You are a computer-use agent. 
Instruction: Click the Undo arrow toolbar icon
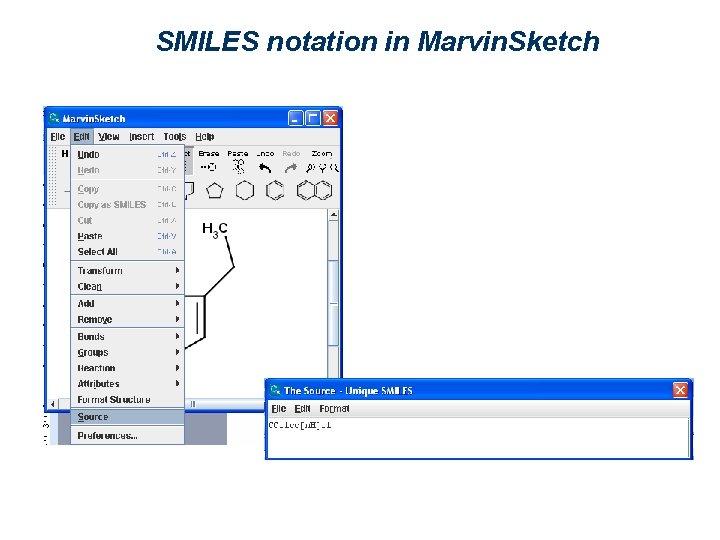pos(265,168)
